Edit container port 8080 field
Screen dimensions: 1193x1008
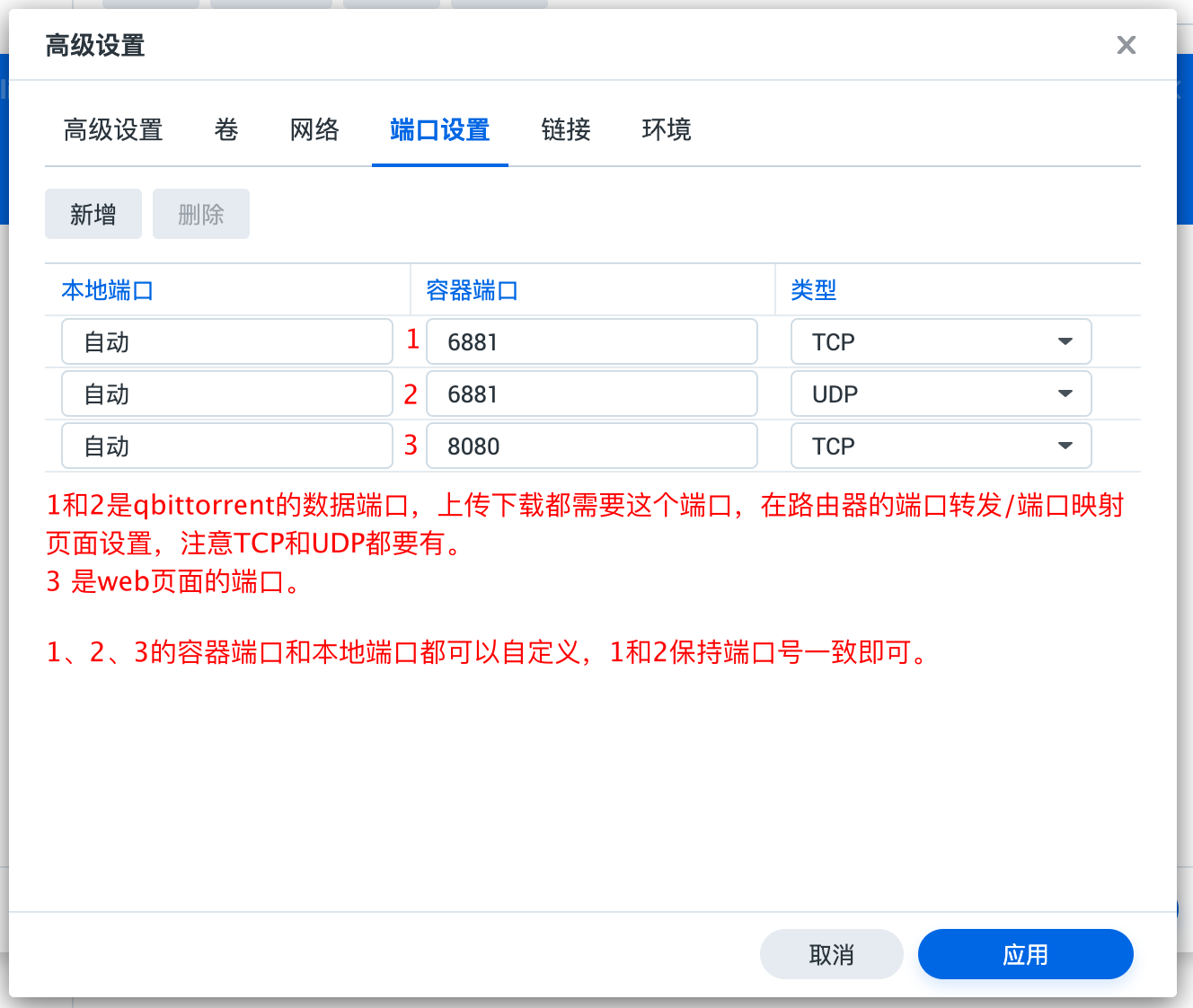pos(592,446)
